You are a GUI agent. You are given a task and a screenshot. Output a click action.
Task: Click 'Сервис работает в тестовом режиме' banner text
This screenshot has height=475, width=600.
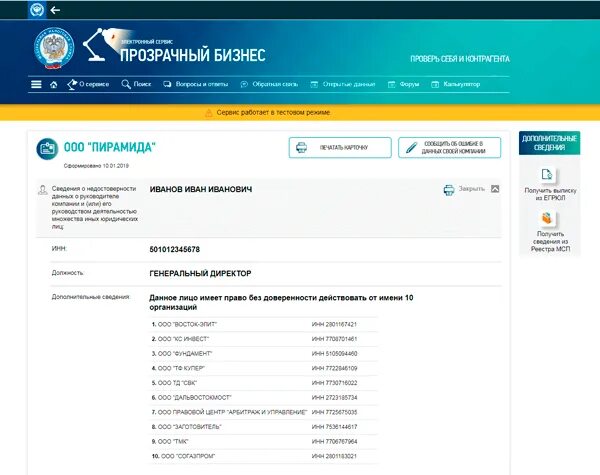point(274,113)
